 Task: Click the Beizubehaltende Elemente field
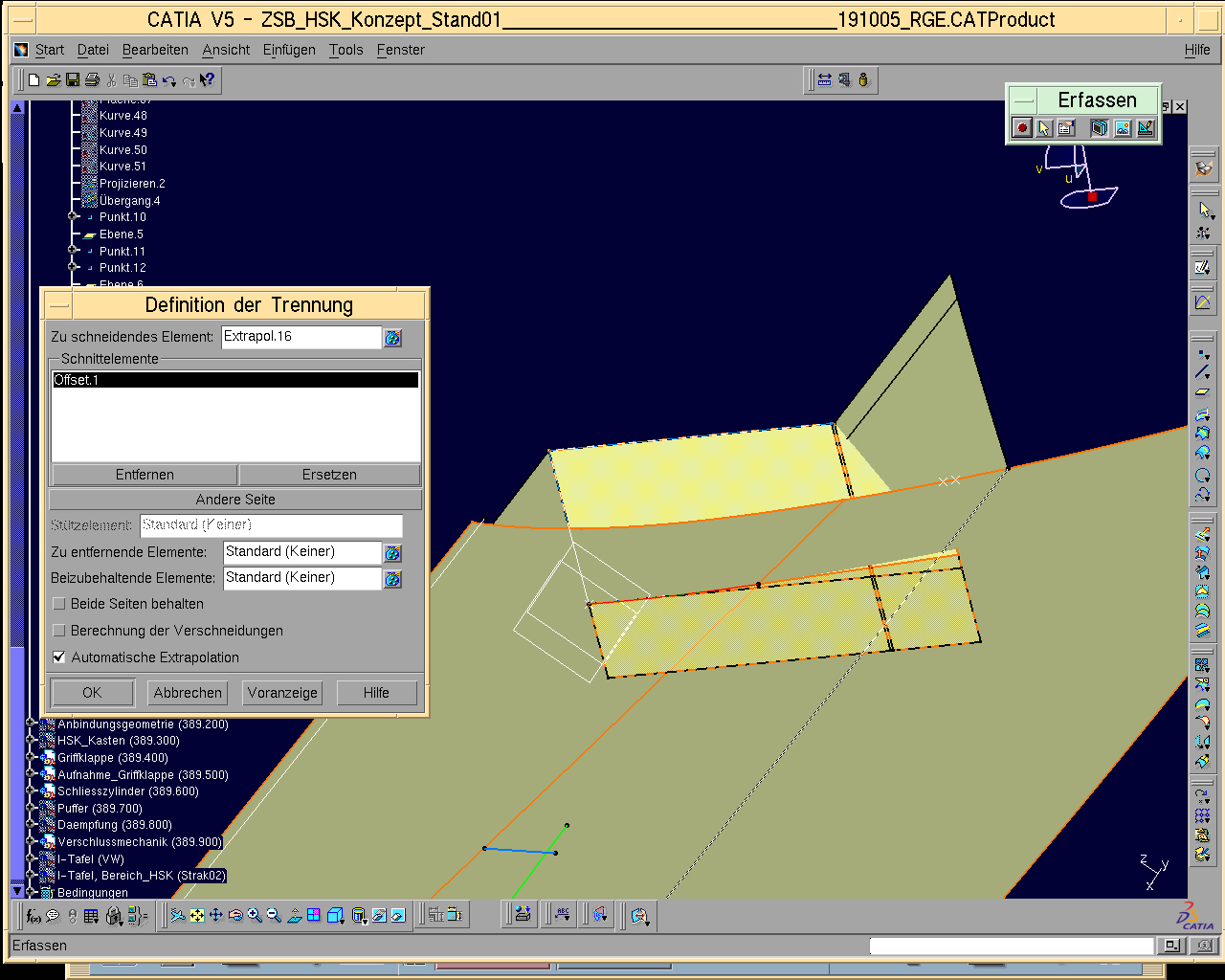[302, 578]
